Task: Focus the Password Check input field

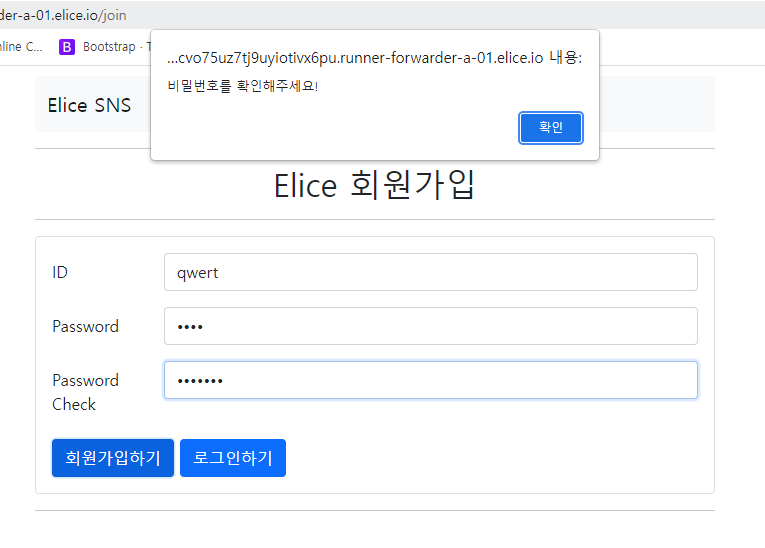Action: [x=431, y=380]
